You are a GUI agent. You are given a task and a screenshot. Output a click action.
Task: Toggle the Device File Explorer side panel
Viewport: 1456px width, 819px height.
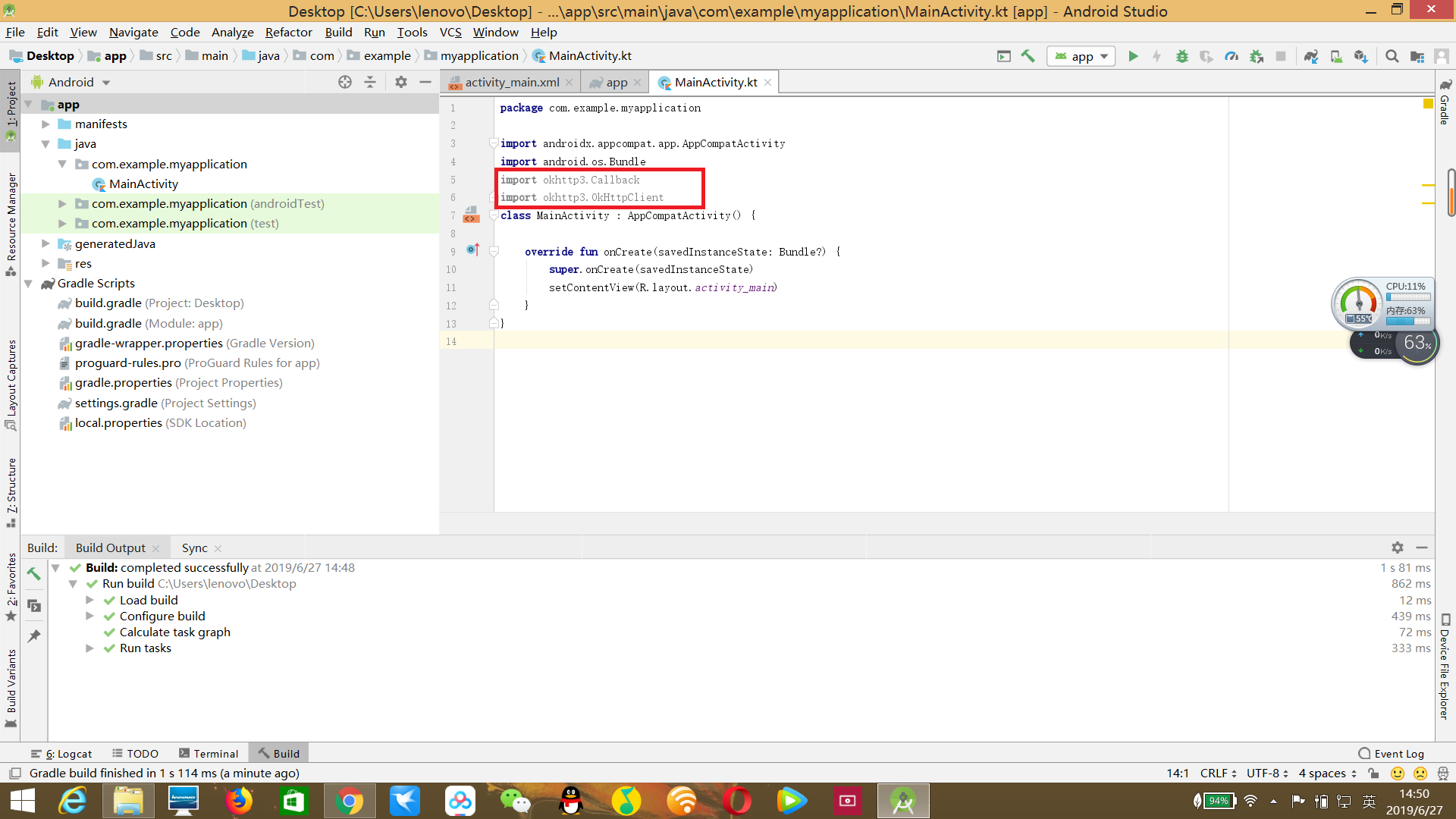(1445, 666)
